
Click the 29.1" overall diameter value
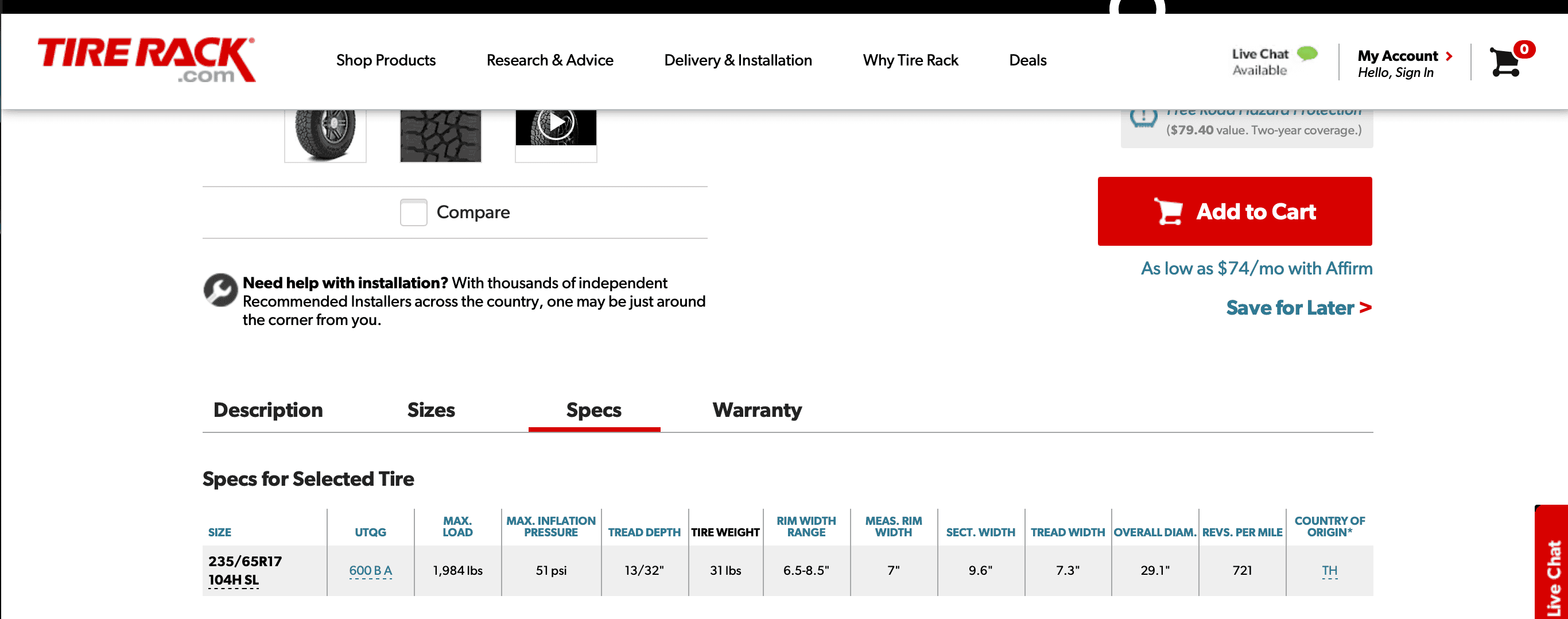(1155, 571)
